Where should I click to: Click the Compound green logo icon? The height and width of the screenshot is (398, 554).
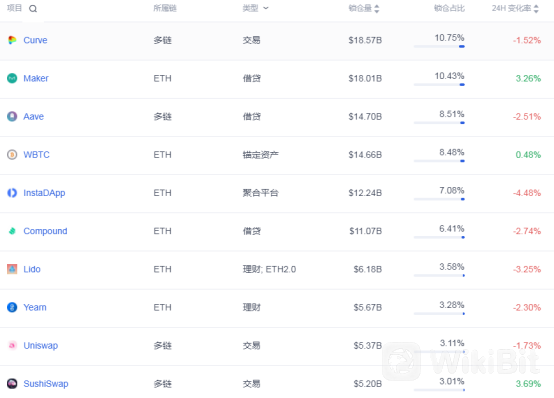click(x=12, y=231)
